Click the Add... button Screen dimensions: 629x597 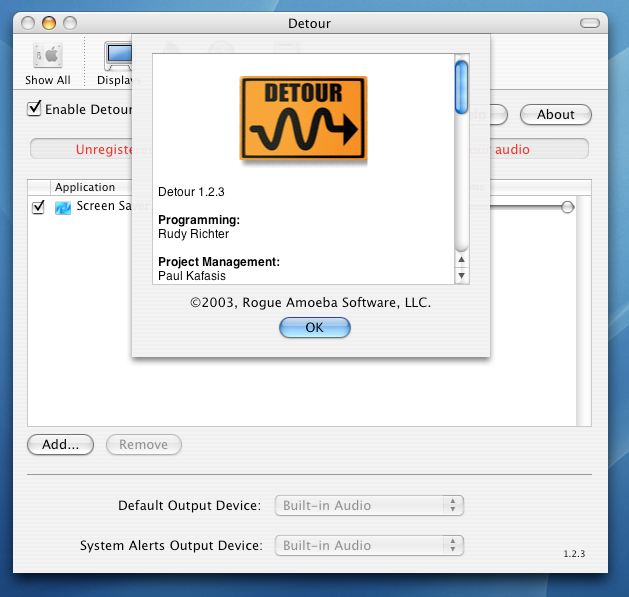(61, 445)
